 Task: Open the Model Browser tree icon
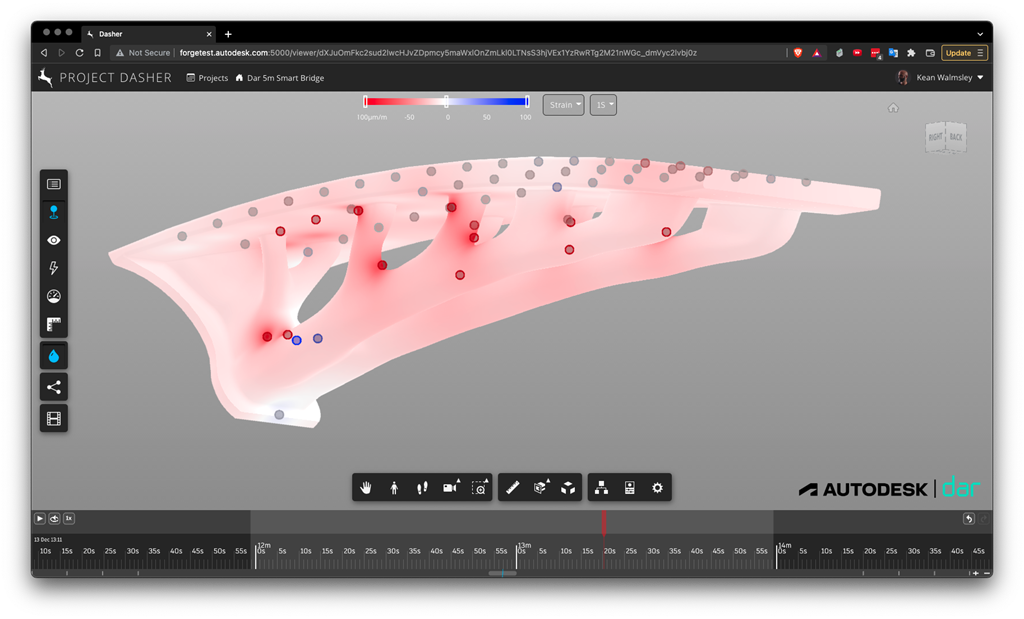602,487
